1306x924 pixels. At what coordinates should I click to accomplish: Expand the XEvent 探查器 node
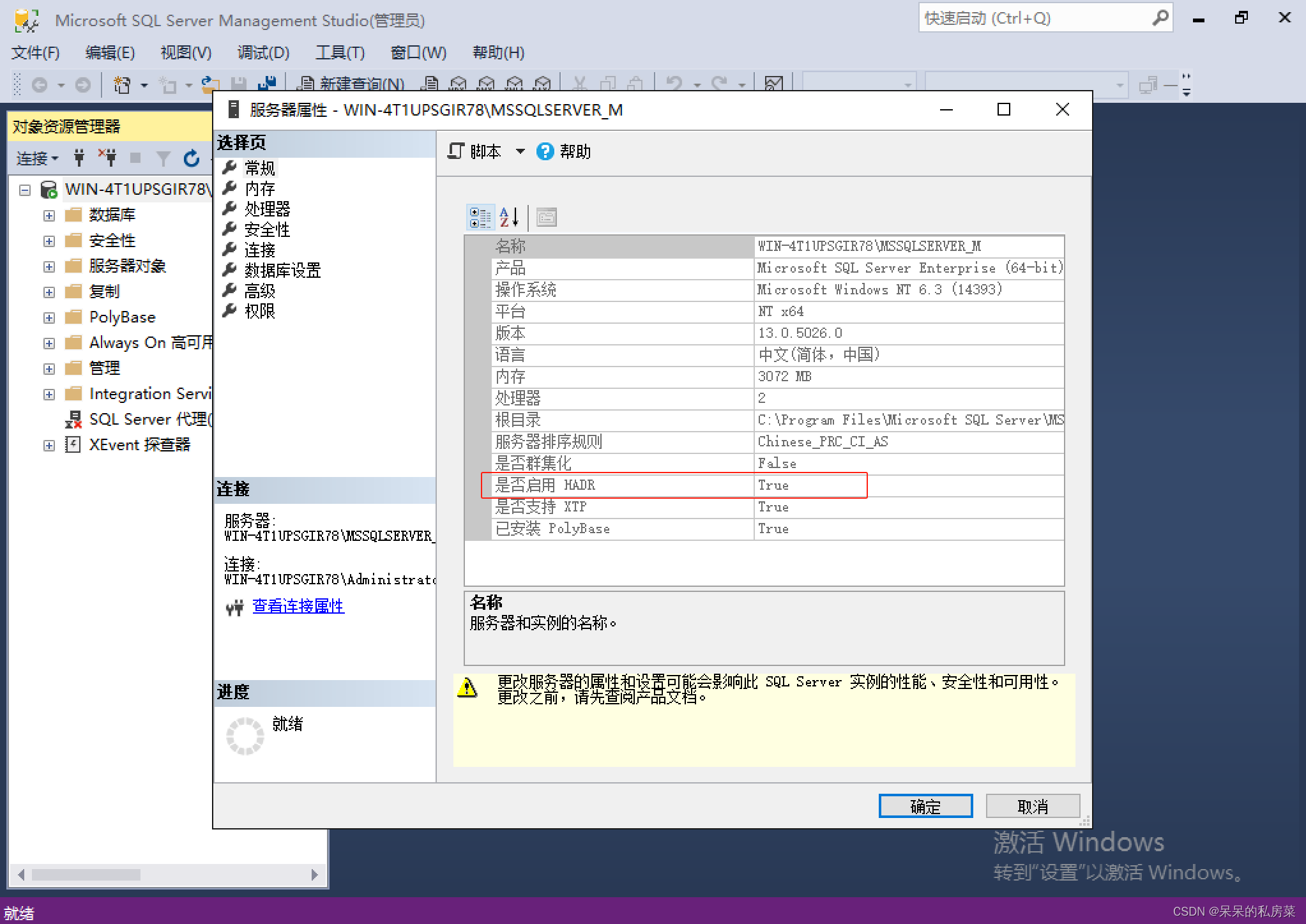49,445
